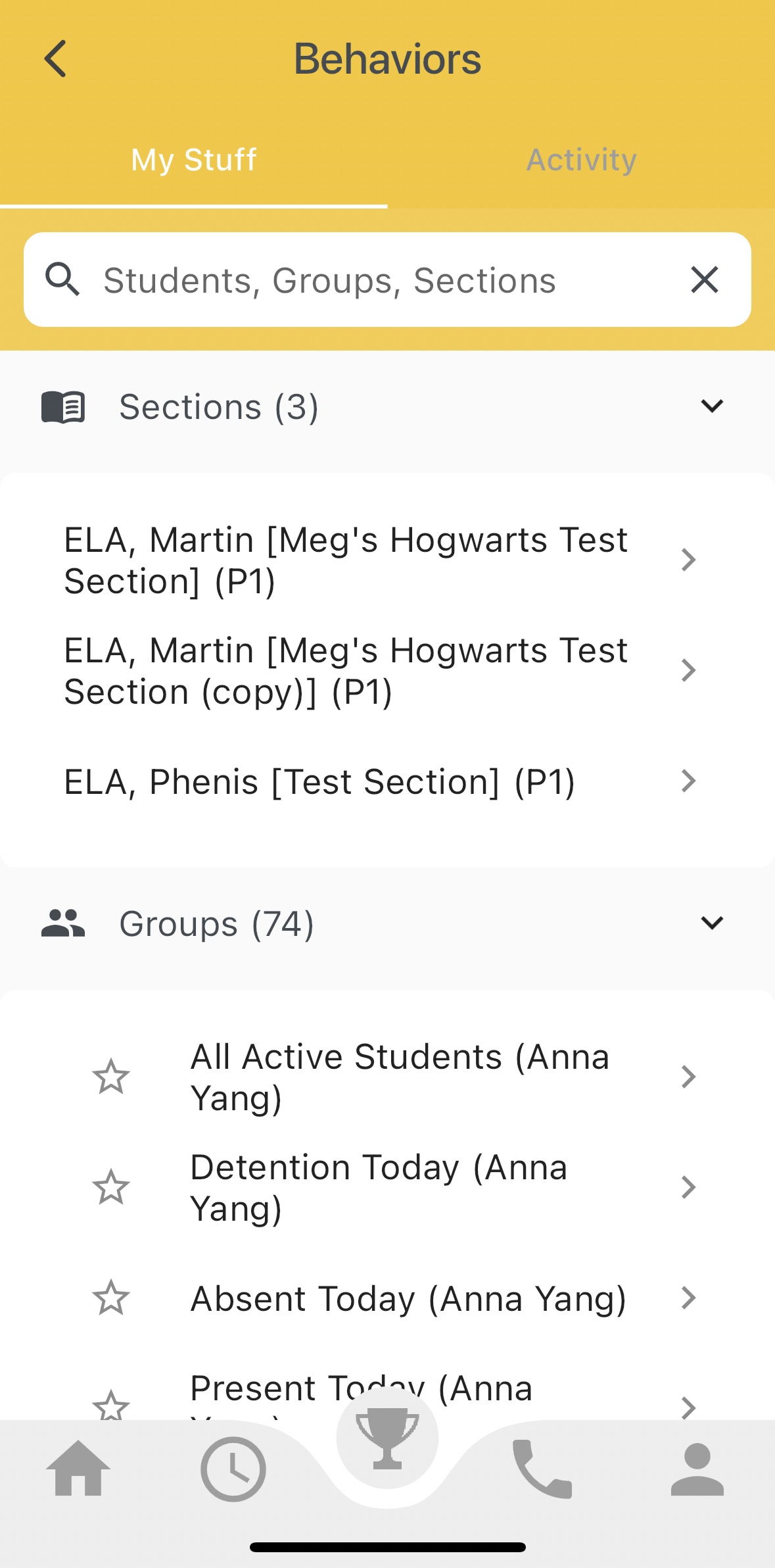Select the trophy icon in bottom navigation
Viewport: 775px width, 1568px height.
point(387,1437)
